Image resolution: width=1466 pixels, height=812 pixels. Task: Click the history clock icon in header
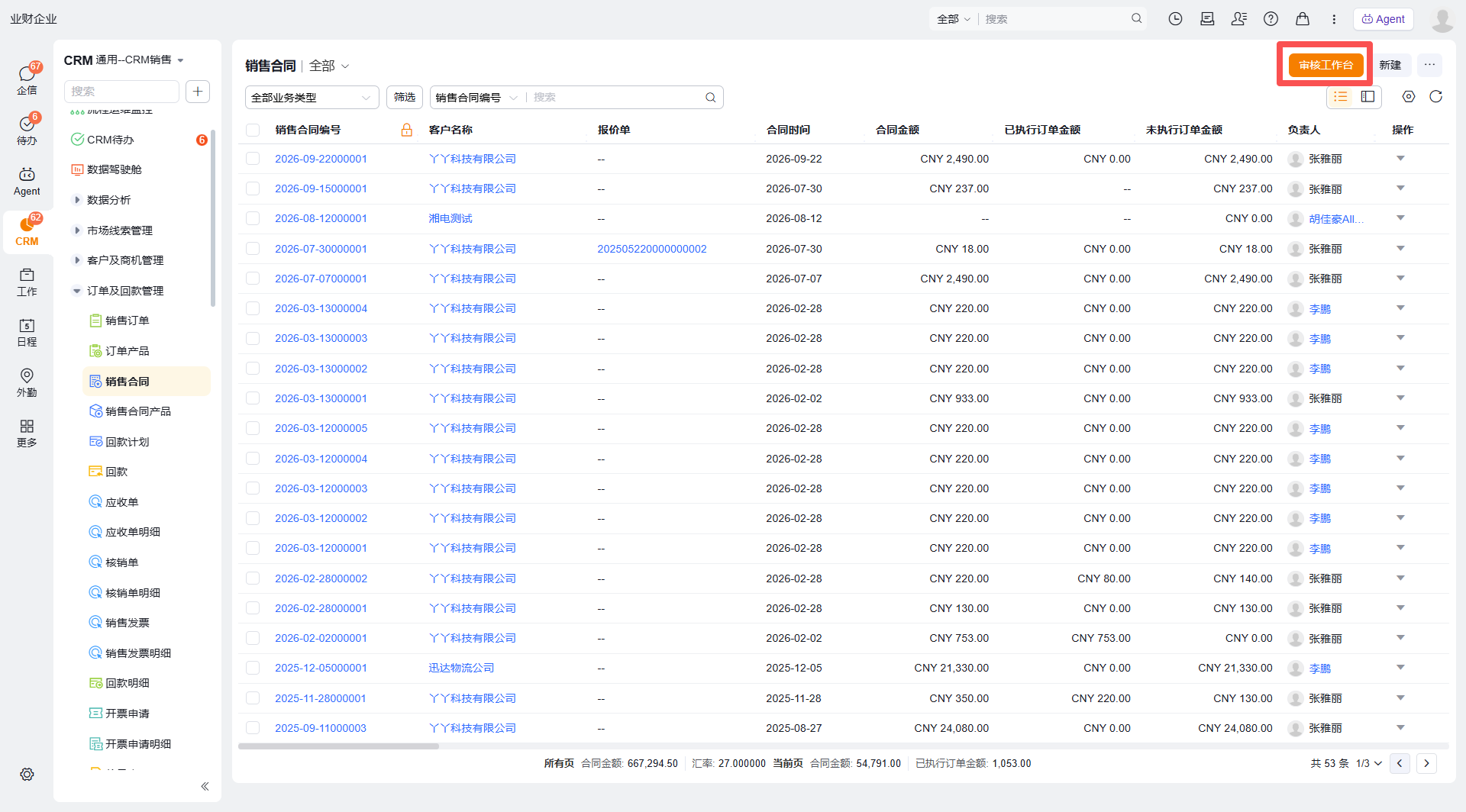point(1175,19)
